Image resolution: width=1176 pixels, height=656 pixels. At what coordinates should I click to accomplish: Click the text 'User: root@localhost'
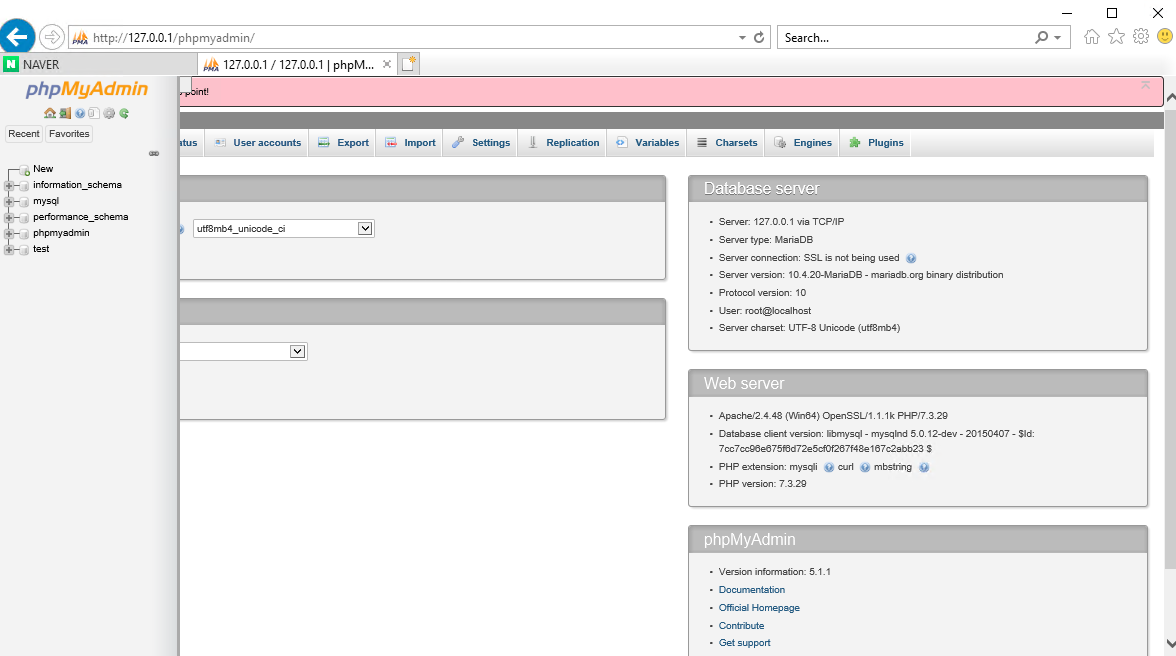coord(765,311)
